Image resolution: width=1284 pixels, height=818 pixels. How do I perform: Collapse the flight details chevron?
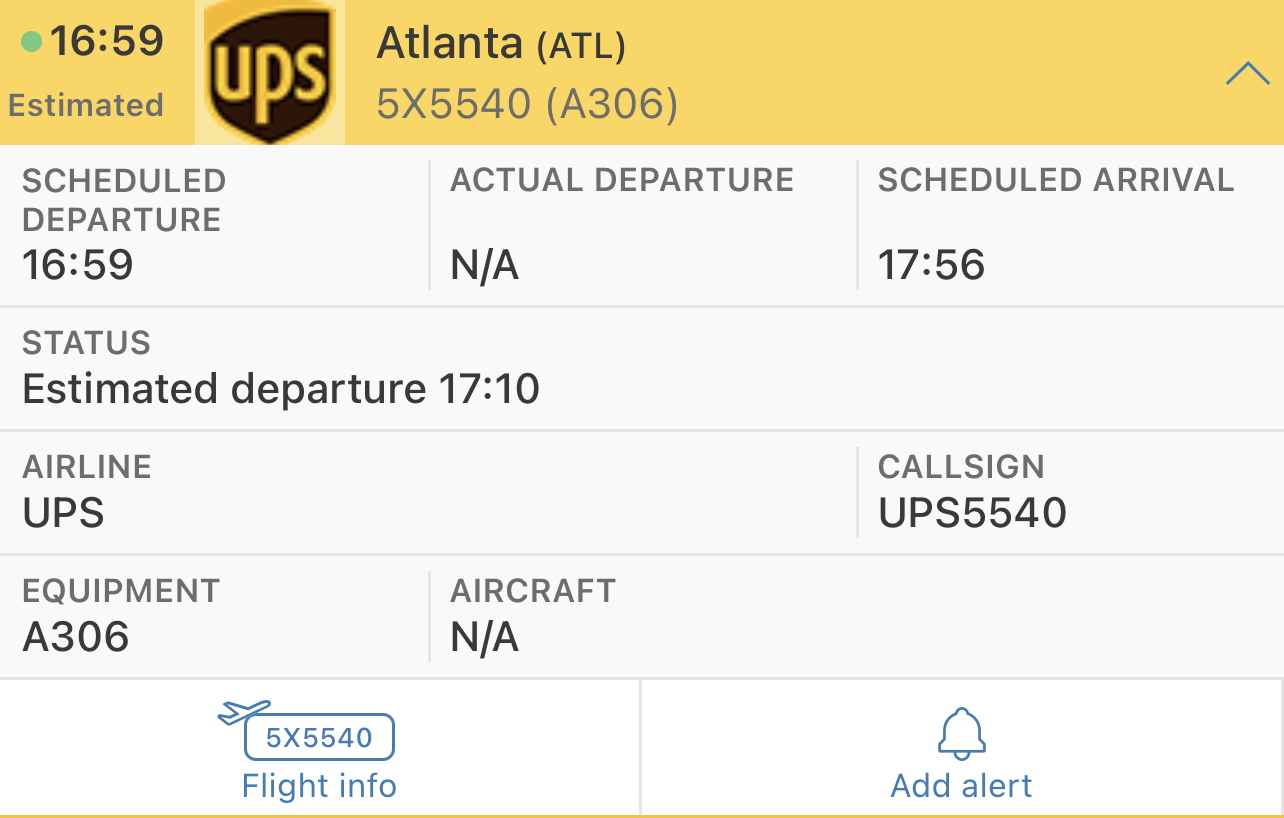[1247, 74]
